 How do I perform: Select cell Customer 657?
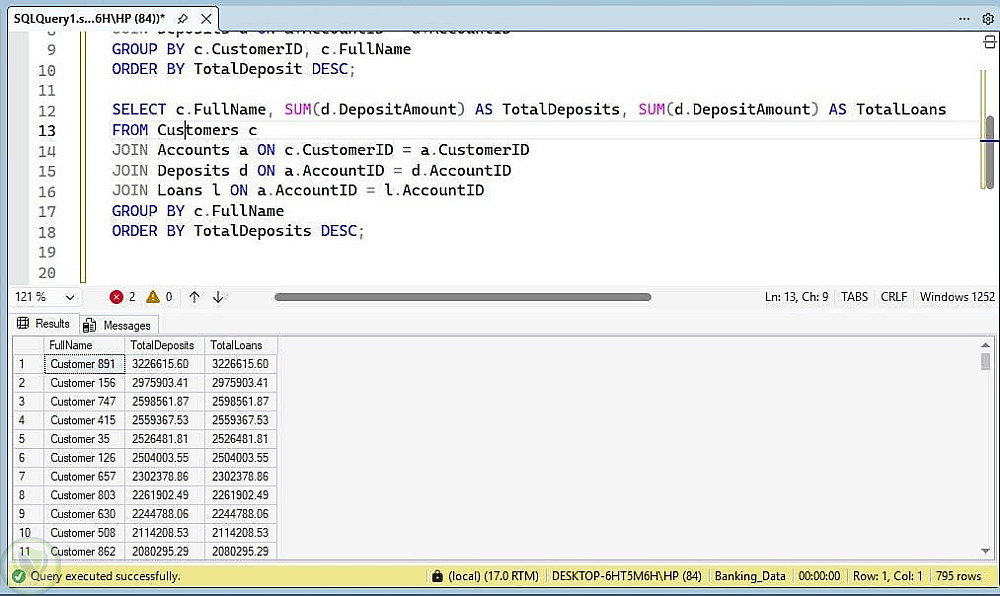[84, 476]
